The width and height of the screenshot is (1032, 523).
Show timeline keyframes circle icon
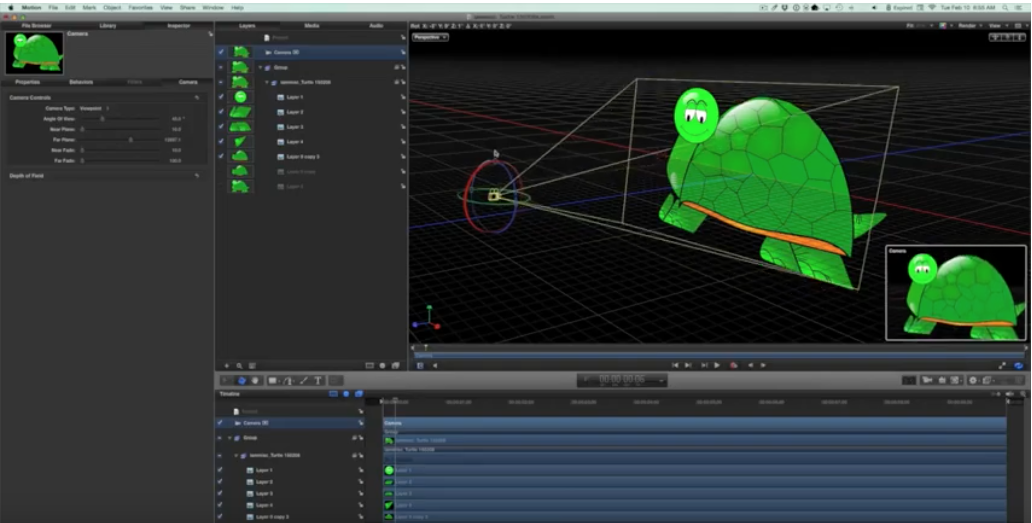tap(346, 393)
